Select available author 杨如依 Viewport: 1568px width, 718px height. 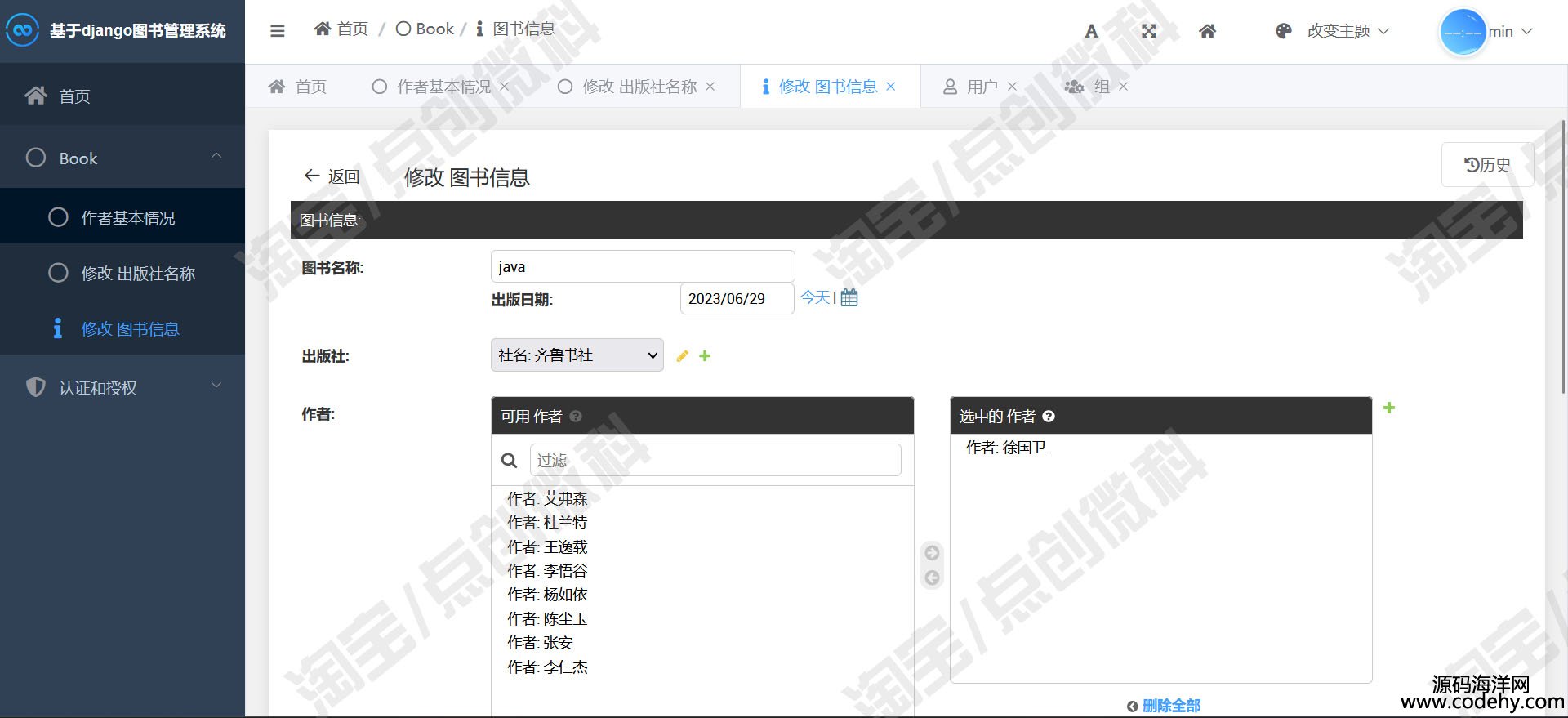(x=547, y=595)
